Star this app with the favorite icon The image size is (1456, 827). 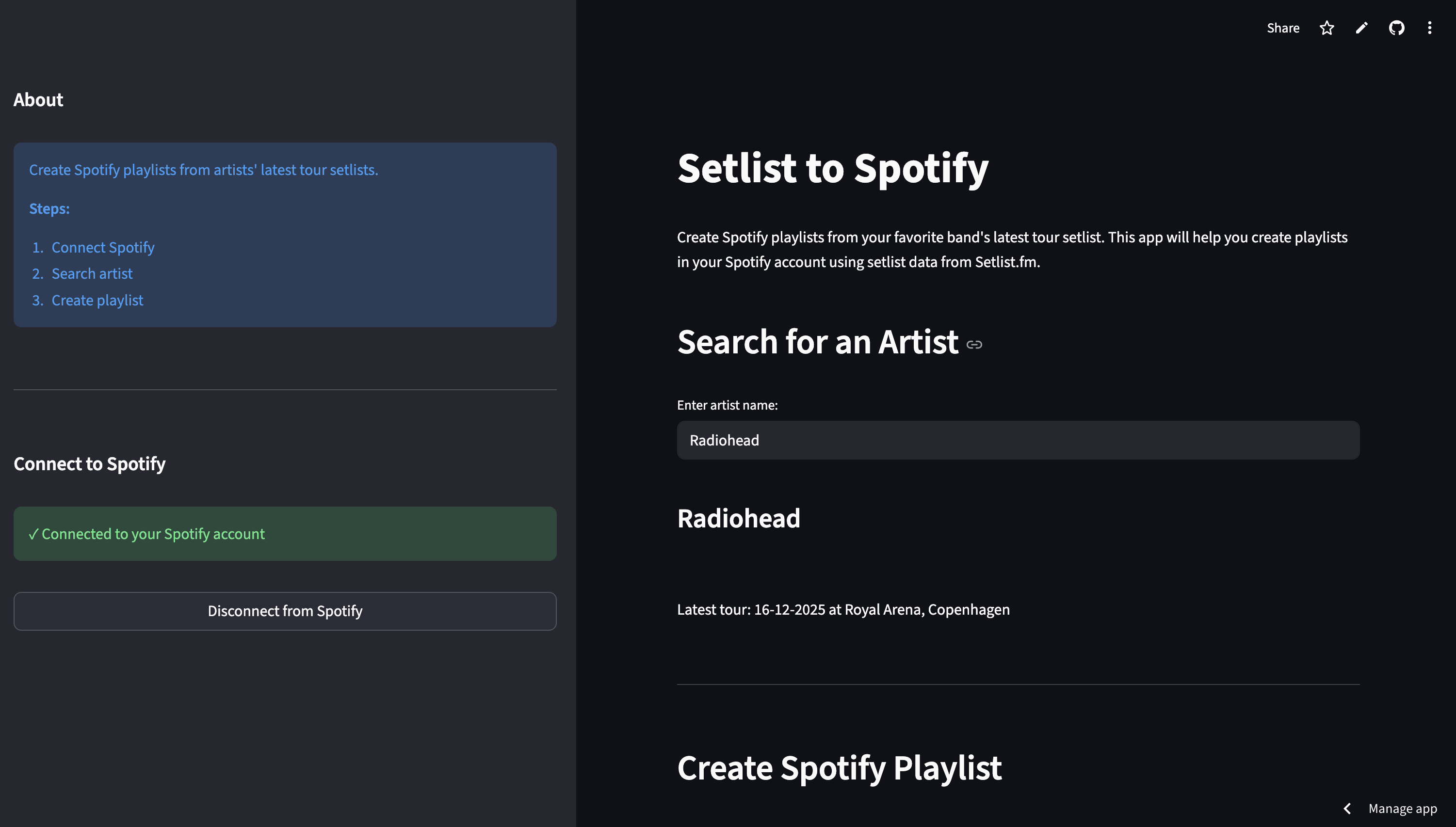(1327, 28)
